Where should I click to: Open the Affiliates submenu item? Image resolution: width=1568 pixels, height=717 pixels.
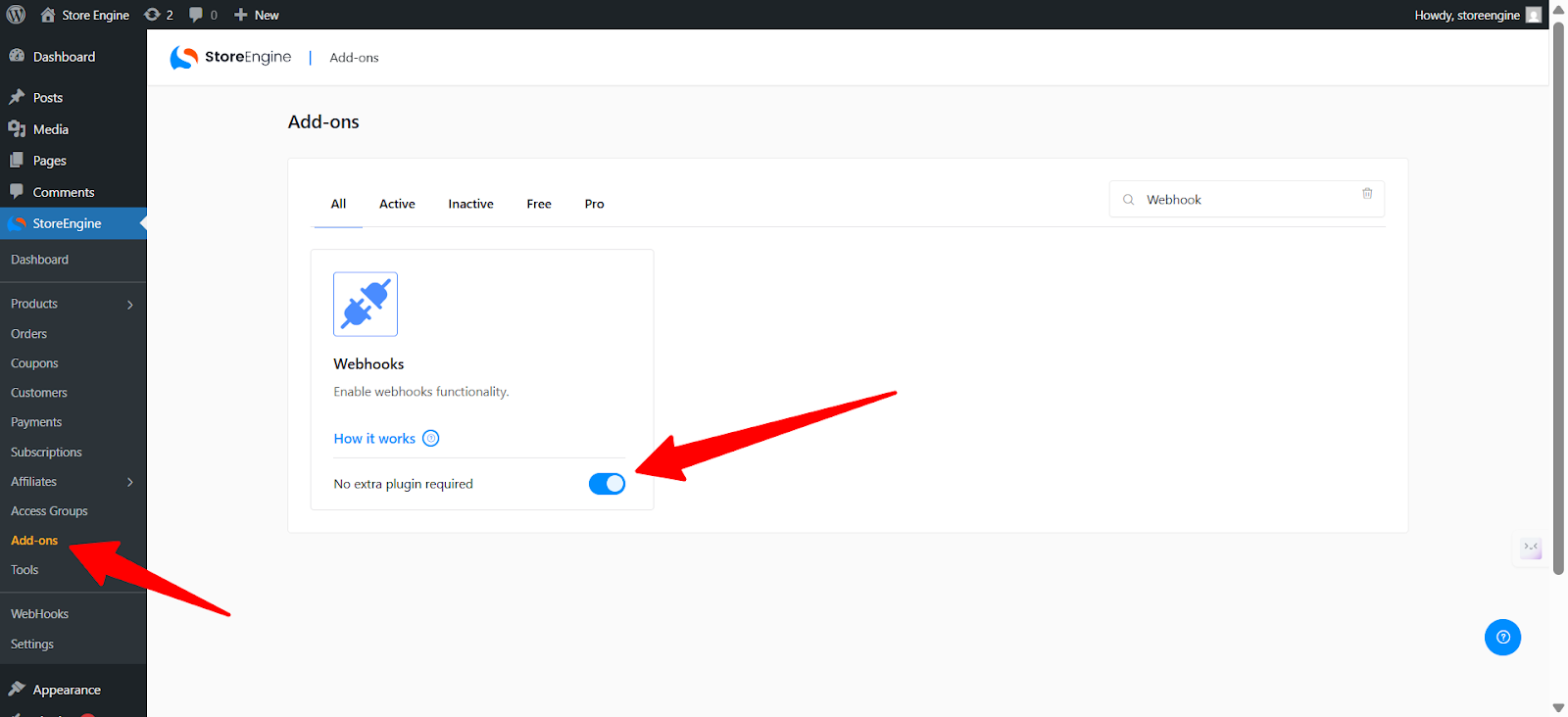tap(33, 482)
